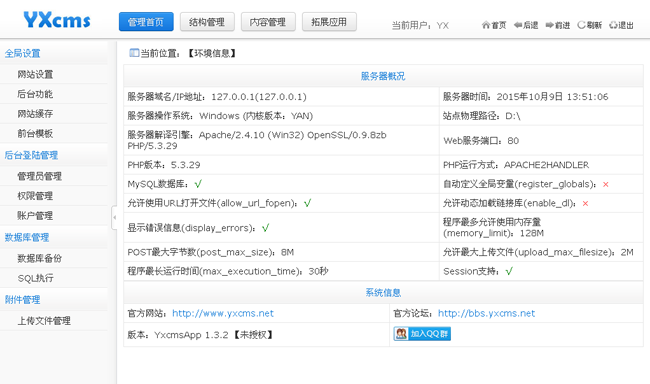Click the 服务器概况 section header
This screenshot has width=650, height=384.
pyautogui.click(x=383, y=76)
